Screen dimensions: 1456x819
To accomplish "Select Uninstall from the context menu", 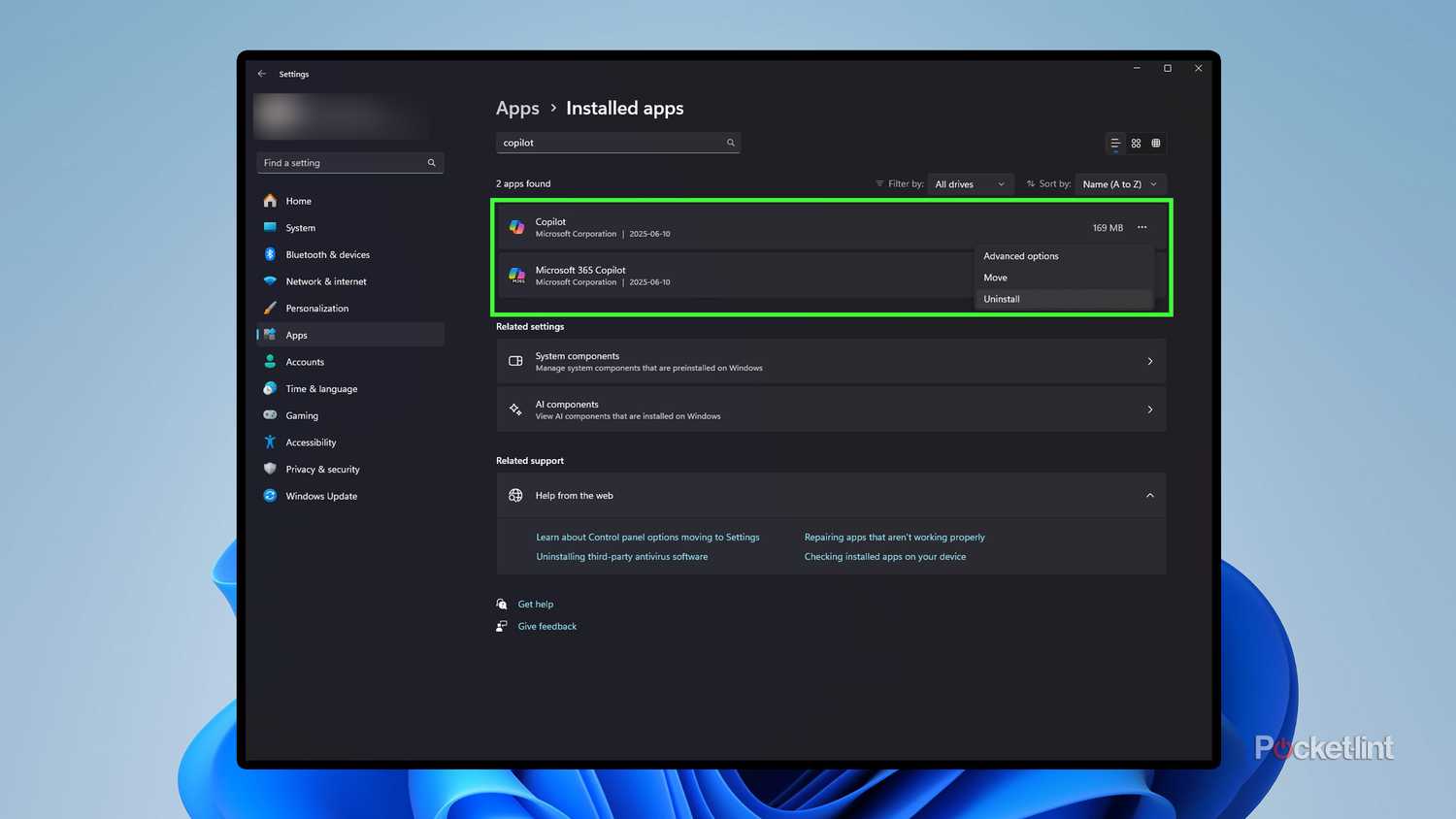I will 1002,299.
